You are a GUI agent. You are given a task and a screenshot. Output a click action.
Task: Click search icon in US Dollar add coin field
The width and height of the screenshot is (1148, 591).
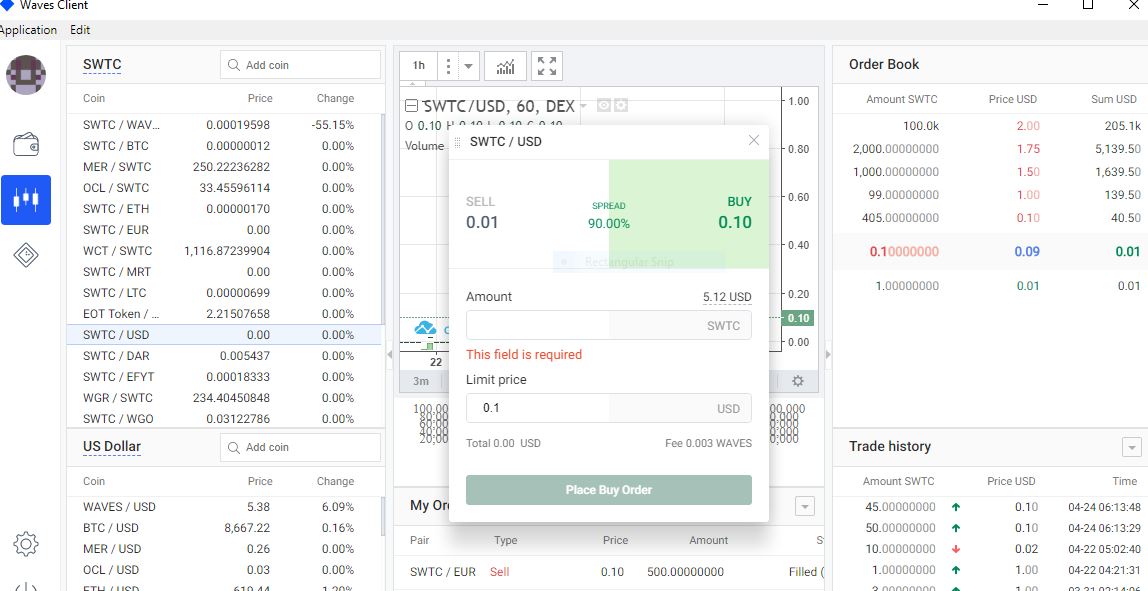coord(234,447)
